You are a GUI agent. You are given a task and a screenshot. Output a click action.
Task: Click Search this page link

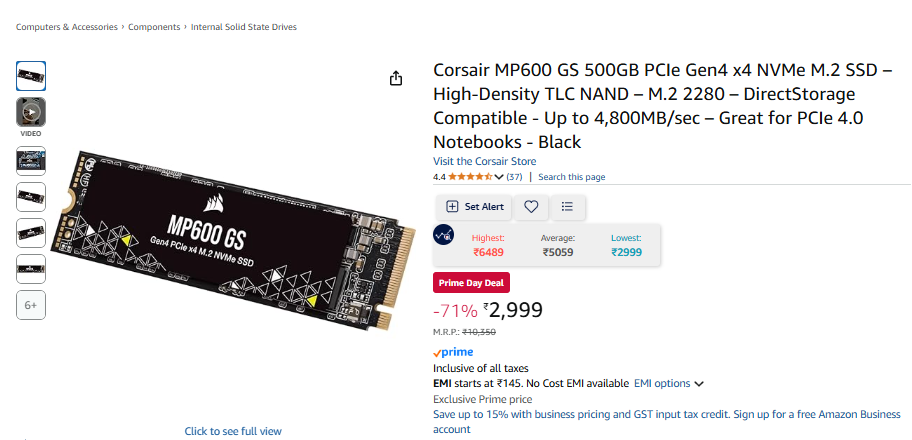click(x=572, y=177)
